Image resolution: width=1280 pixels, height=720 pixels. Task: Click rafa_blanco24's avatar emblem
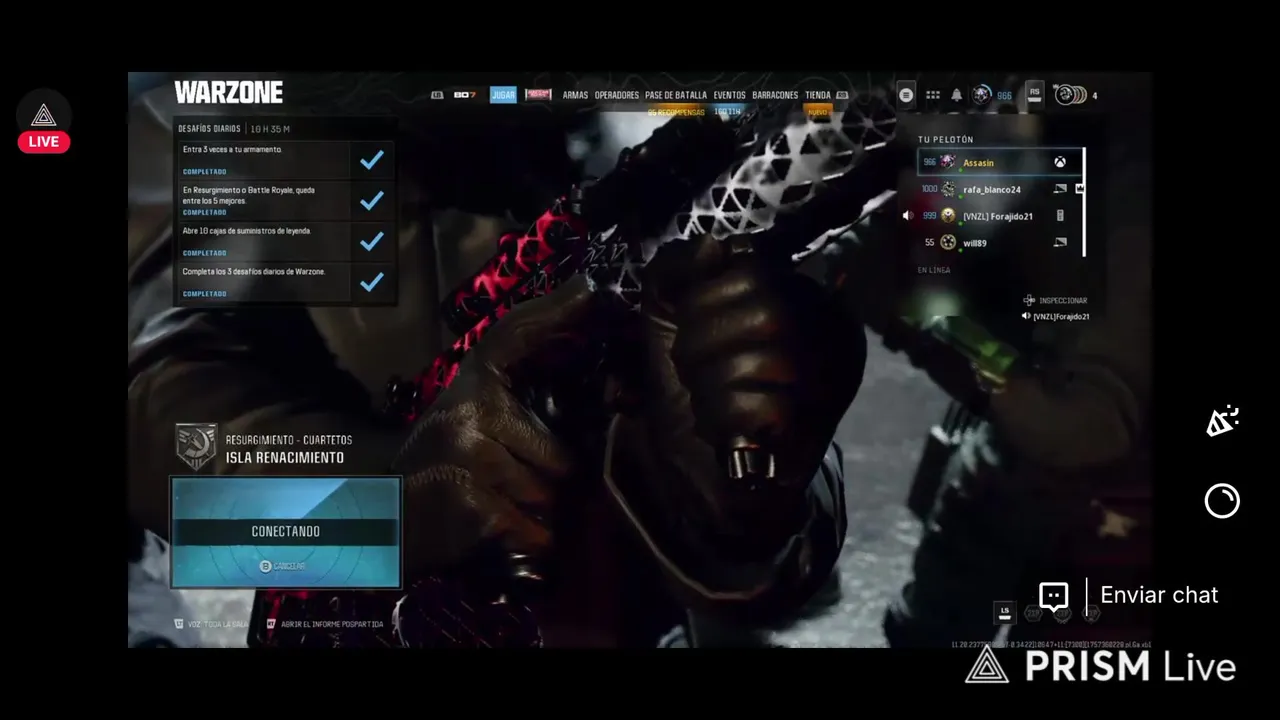[x=947, y=189]
